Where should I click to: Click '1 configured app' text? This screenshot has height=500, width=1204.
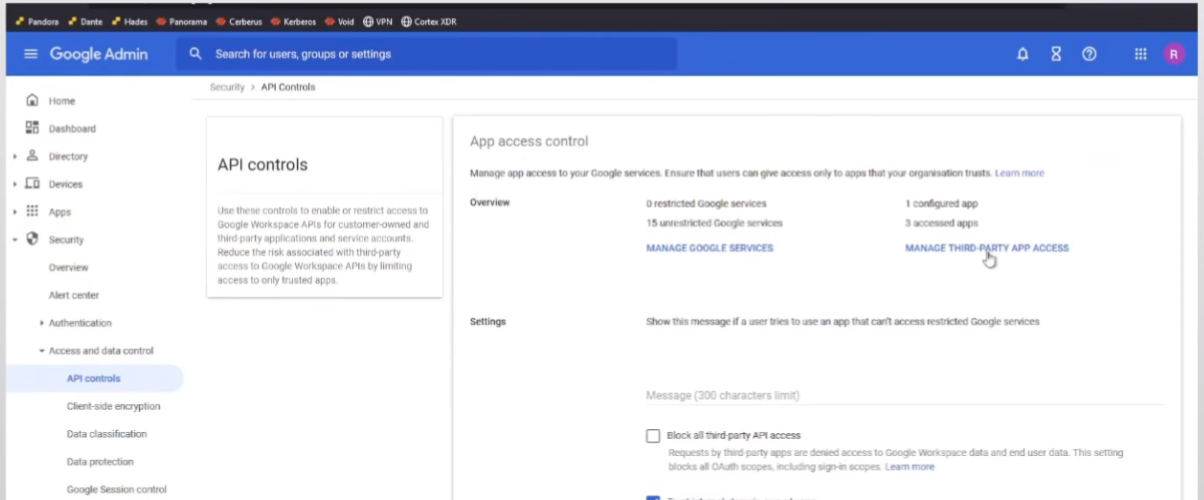tap(941, 203)
